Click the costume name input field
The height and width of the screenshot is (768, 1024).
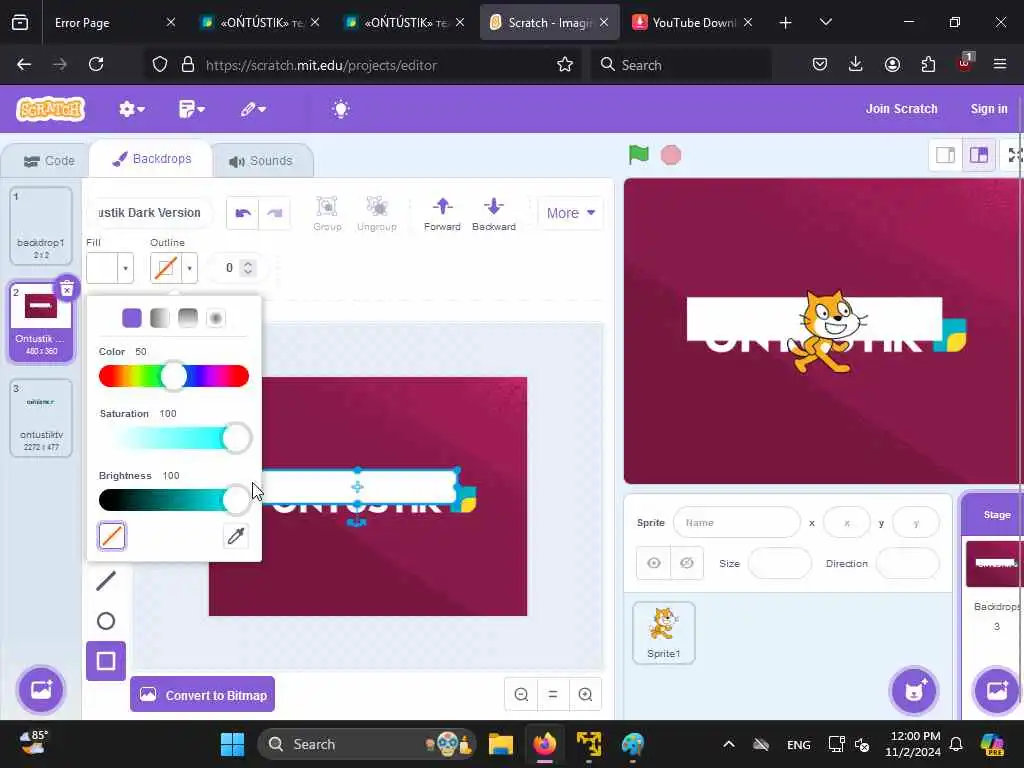[149, 213]
